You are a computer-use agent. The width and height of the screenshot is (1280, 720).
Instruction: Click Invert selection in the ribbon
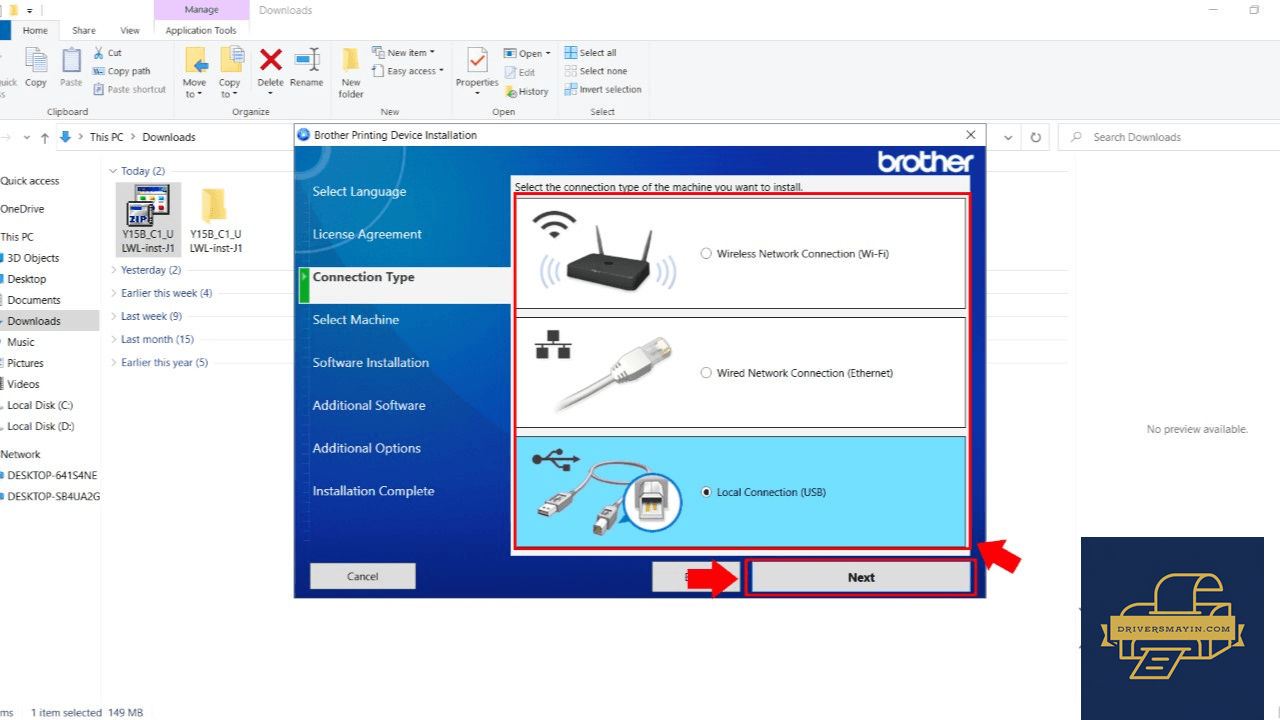coord(603,89)
